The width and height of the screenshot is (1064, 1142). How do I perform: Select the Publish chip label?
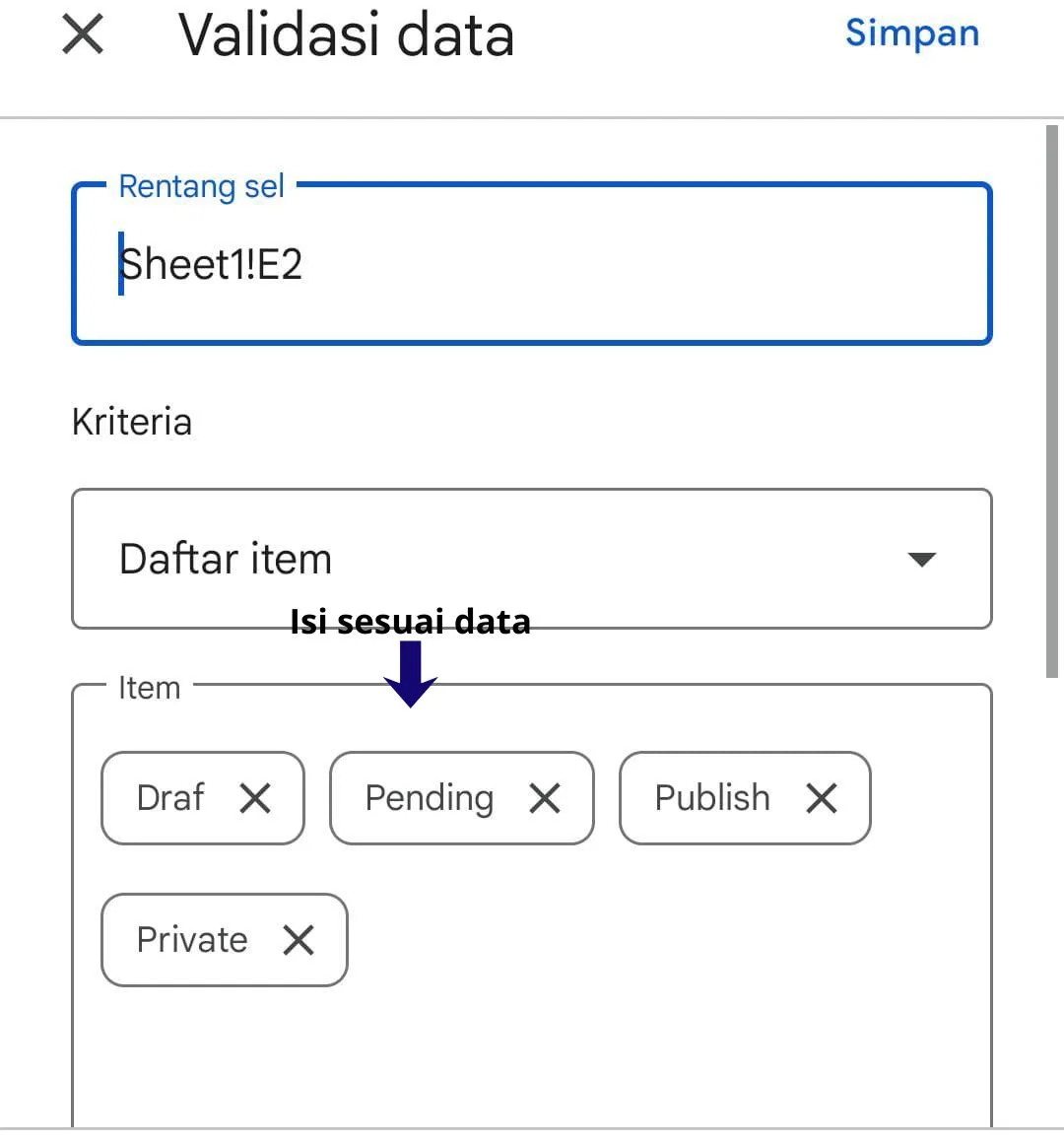[x=712, y=798]
